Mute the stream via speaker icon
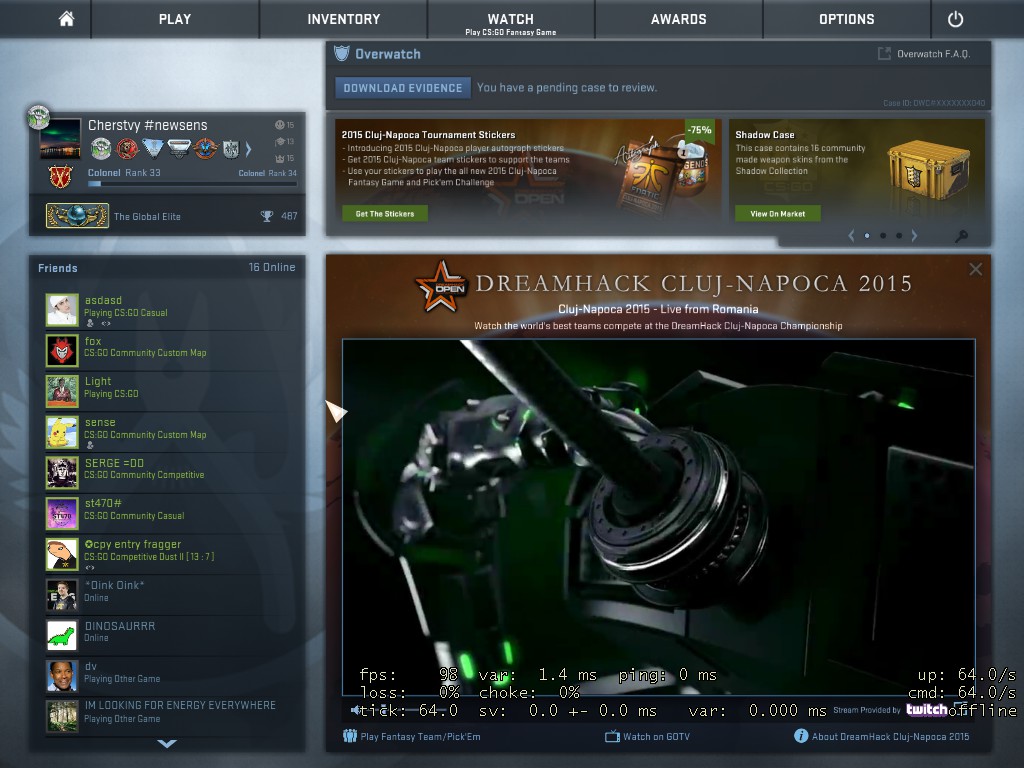The height and width of the screenshot is (768, 1024). point(355,710)
